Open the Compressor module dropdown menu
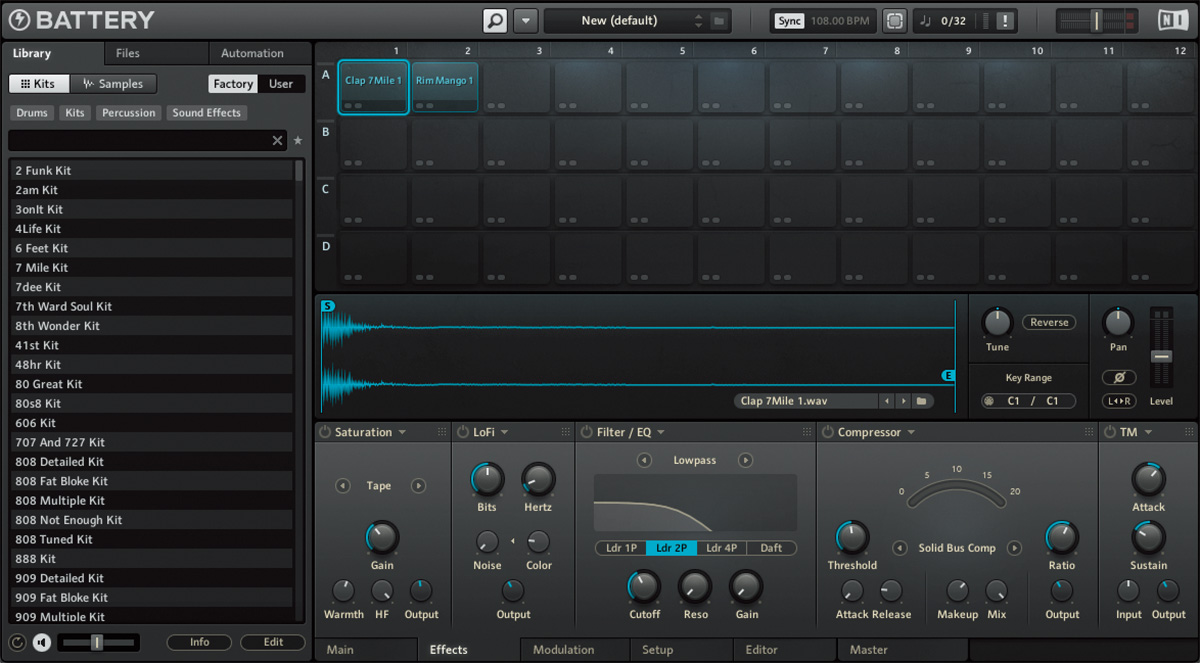Image resolution: width=1200 pixels, height=663 pixels. [x=911, y=433]
